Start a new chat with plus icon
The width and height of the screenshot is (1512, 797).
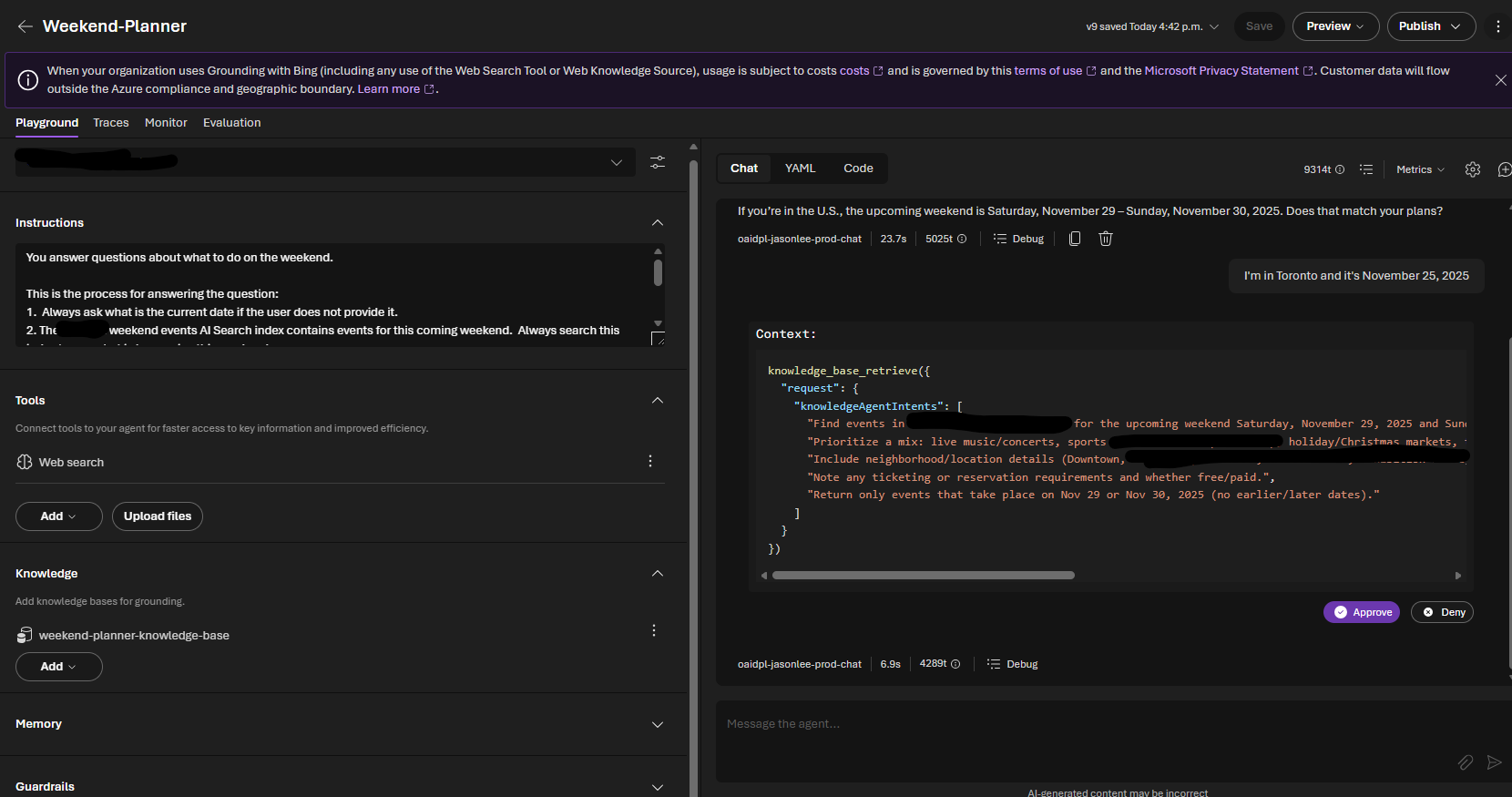coord(1505,169)
